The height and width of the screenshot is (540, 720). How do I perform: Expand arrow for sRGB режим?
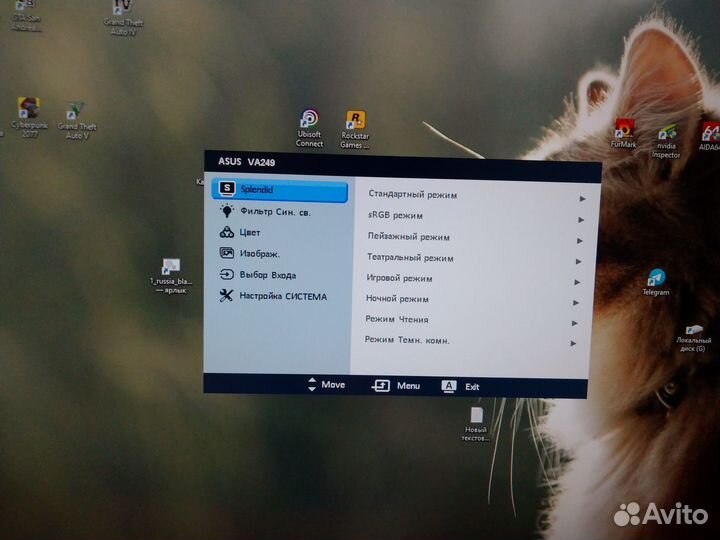pyautogui.click(x=581, y=219)
